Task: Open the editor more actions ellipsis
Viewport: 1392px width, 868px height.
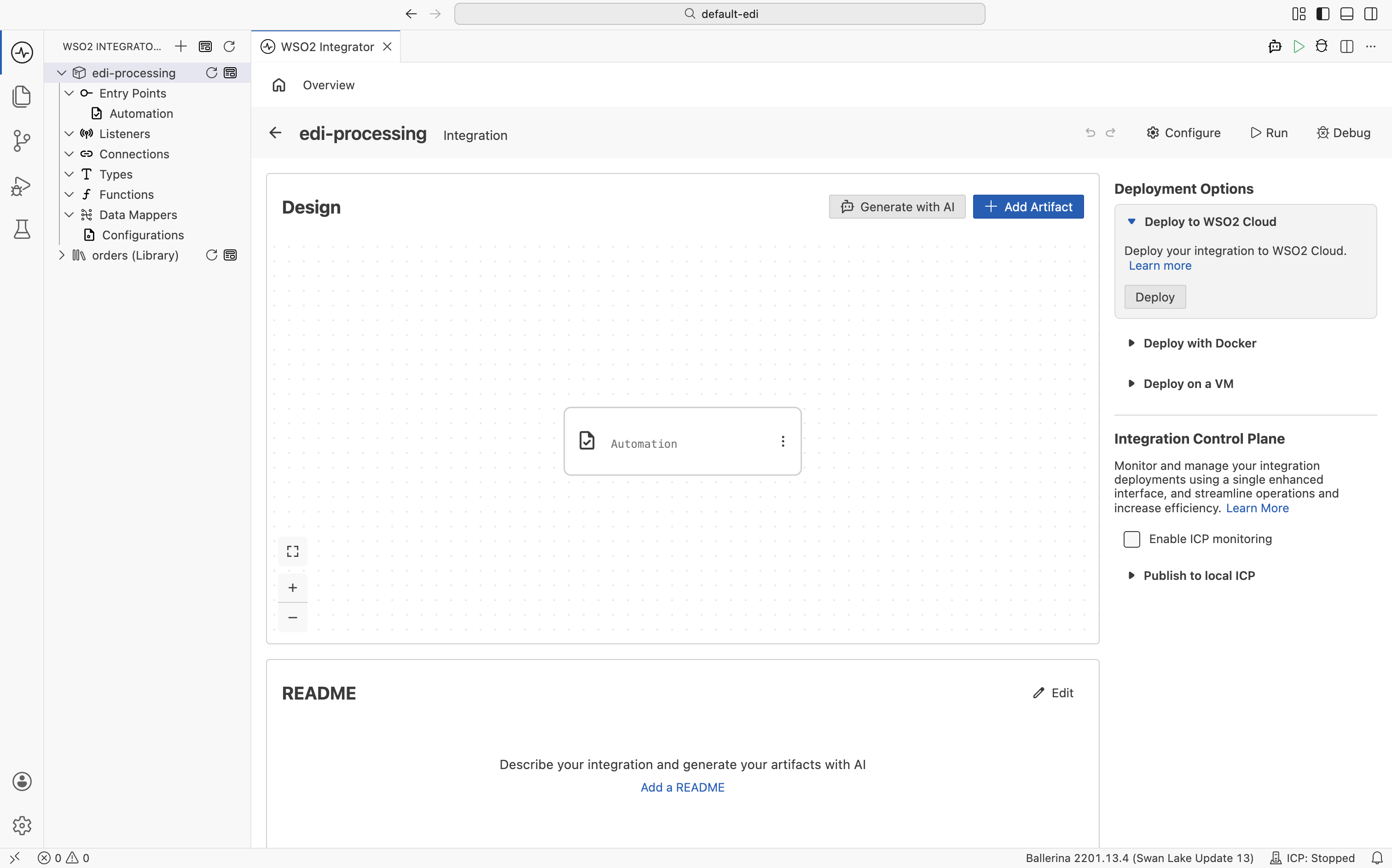Action: click(x=1371, y=46)
